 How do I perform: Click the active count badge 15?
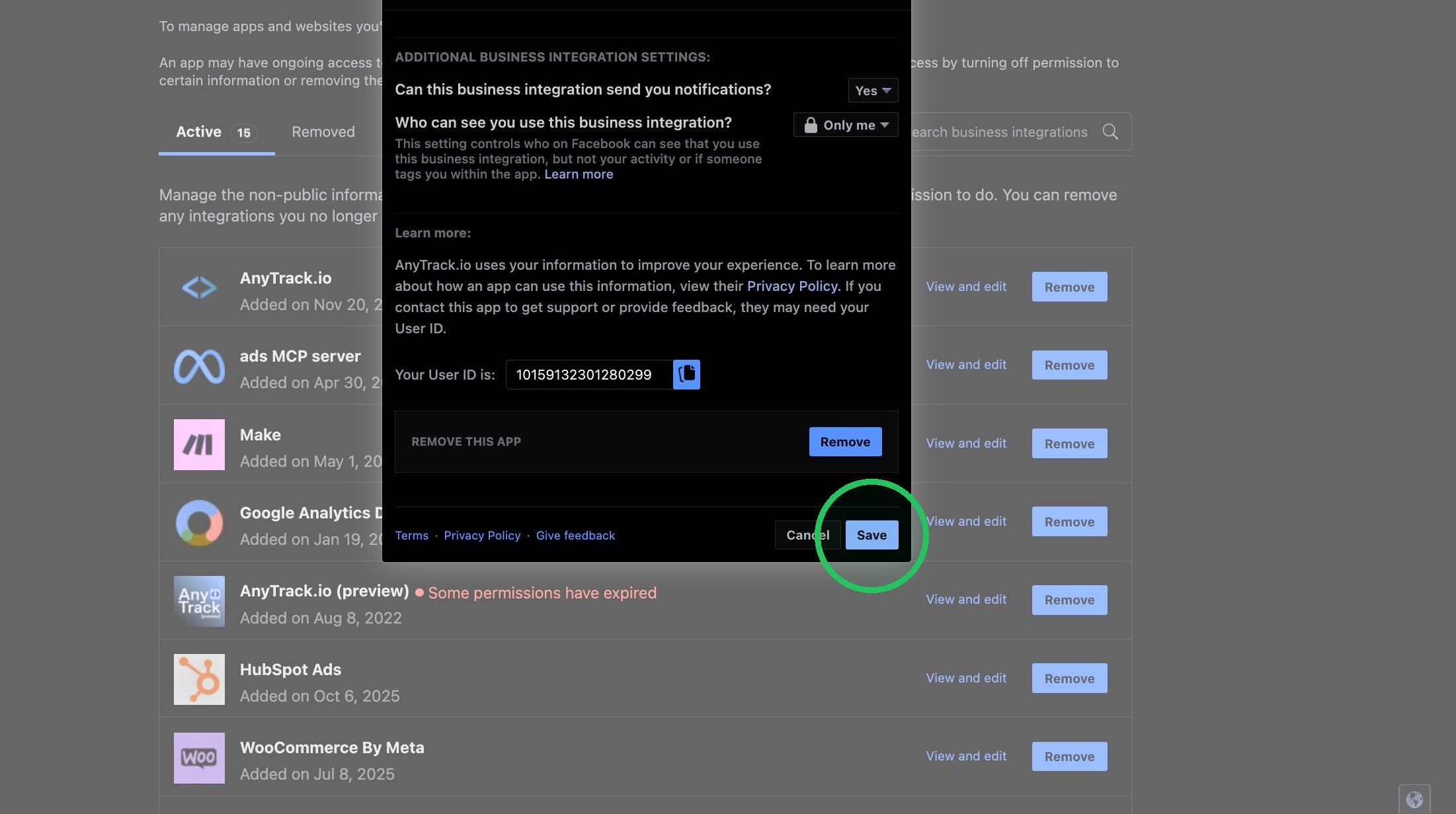tap(243, 133)
